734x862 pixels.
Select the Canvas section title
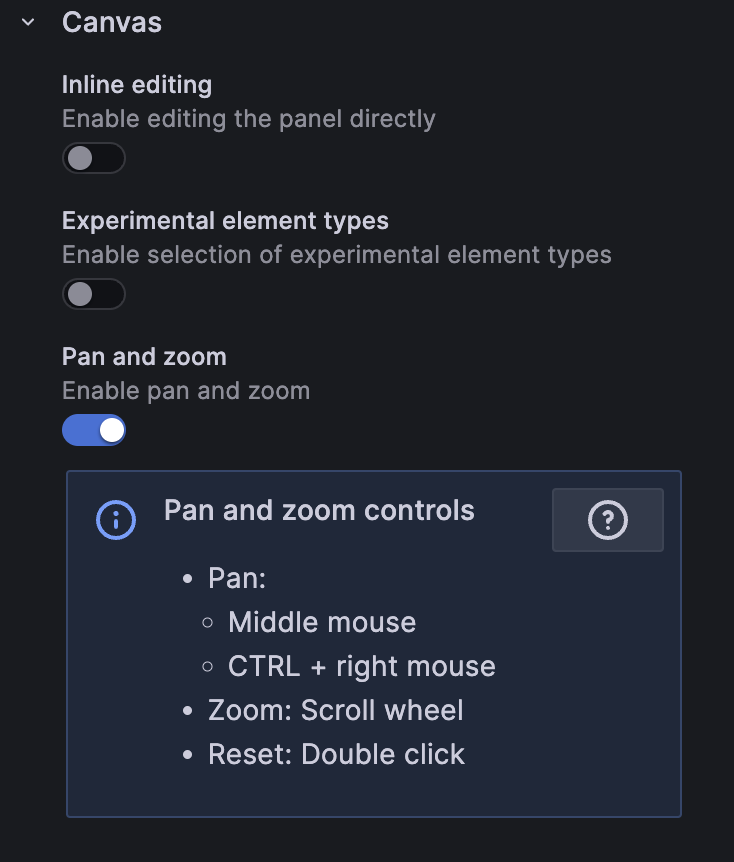[111, 21]
